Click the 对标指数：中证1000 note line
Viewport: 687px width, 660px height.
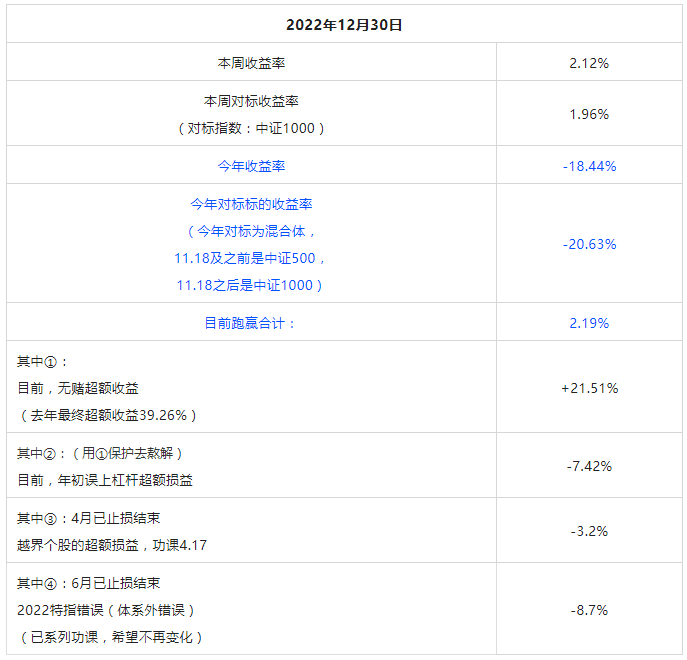point(251,128)
